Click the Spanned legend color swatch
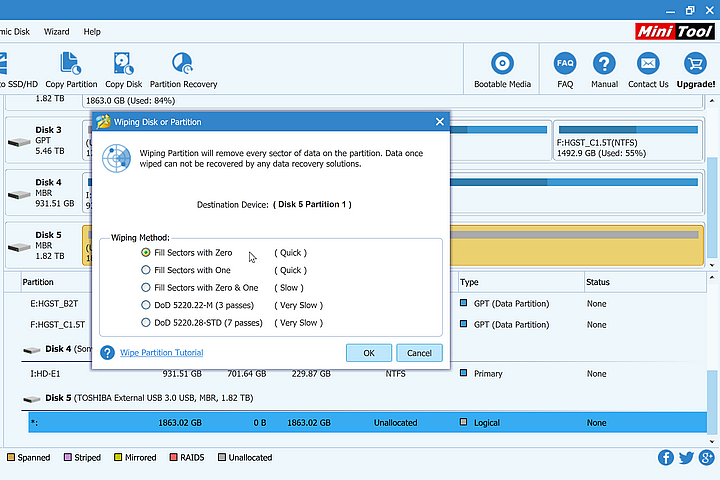Image resolution: width=720 pixels, height=480 pixels. click(x=11, y=457)
